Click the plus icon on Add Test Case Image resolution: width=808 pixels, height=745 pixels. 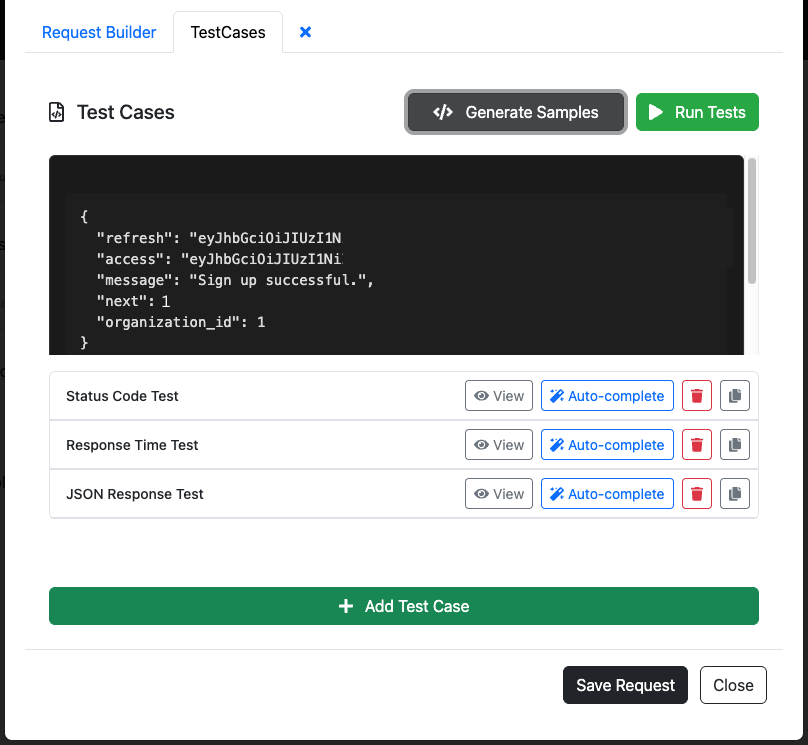pyautogui.click(x=346, y=606)
